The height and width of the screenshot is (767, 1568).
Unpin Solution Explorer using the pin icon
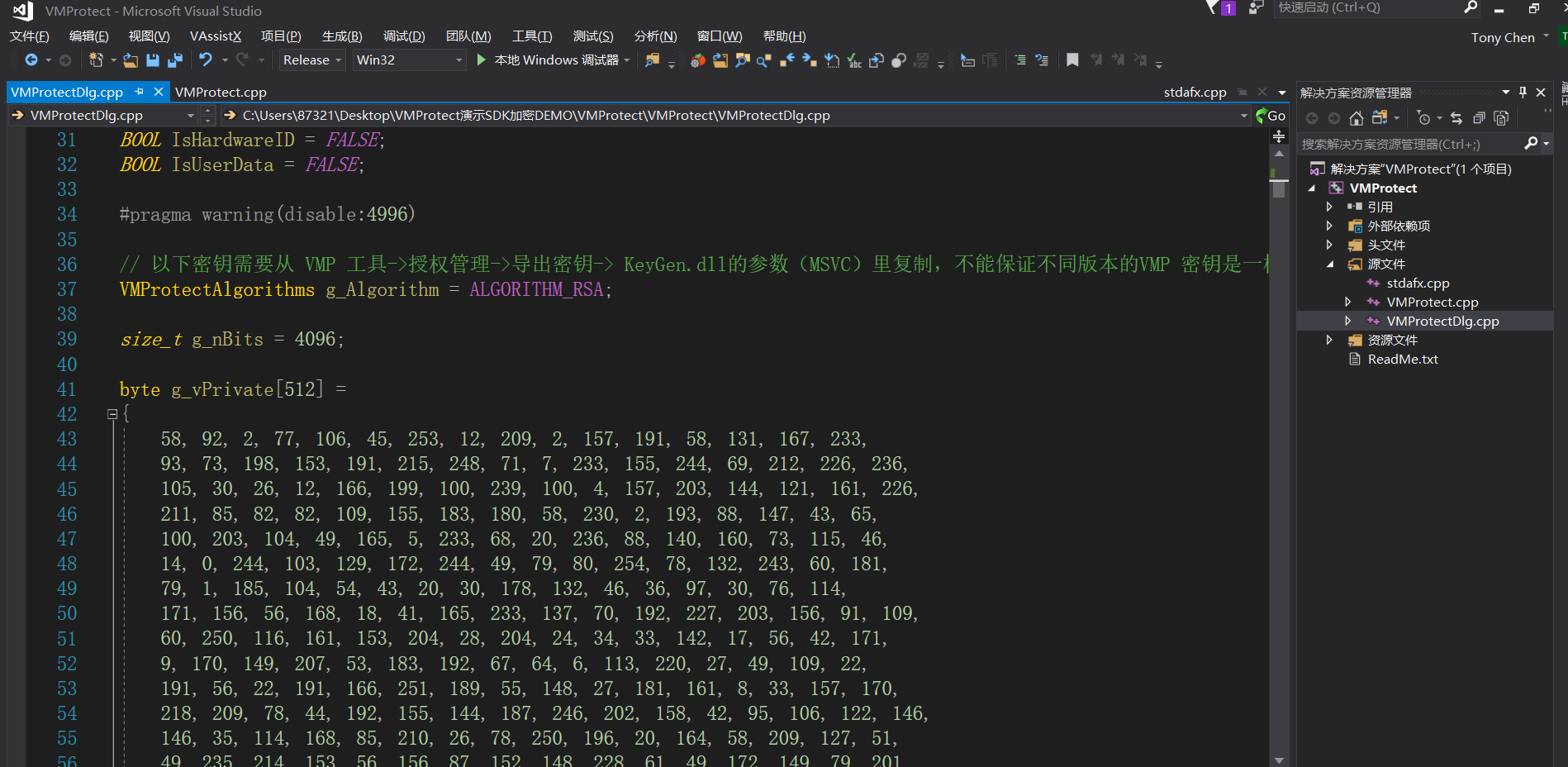(x=1523, y=92)
